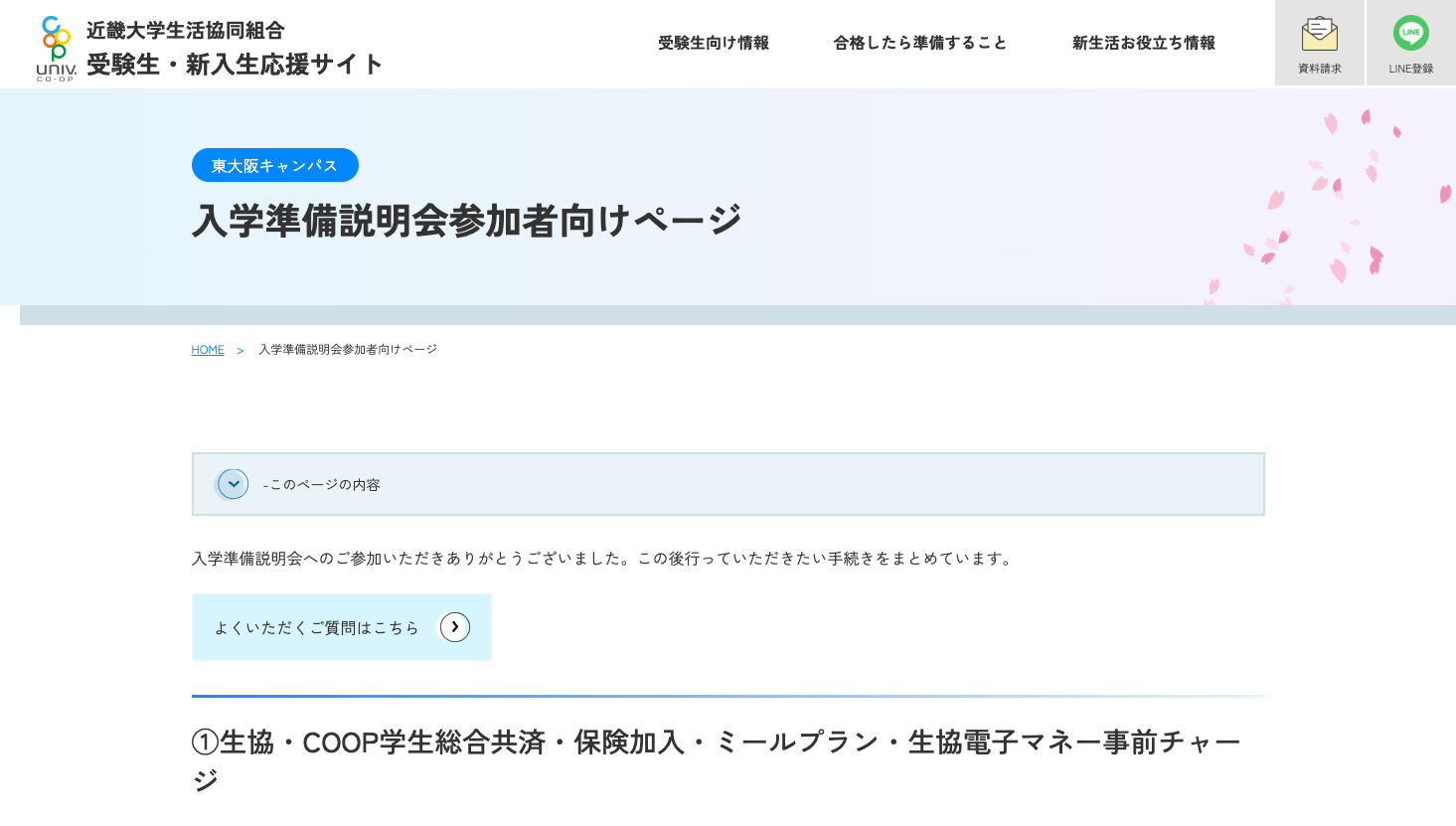Open 新生活お役立ち情報 from the navigation
The width and height of the screenshot is (1456, 826).
coord(1143,43)
